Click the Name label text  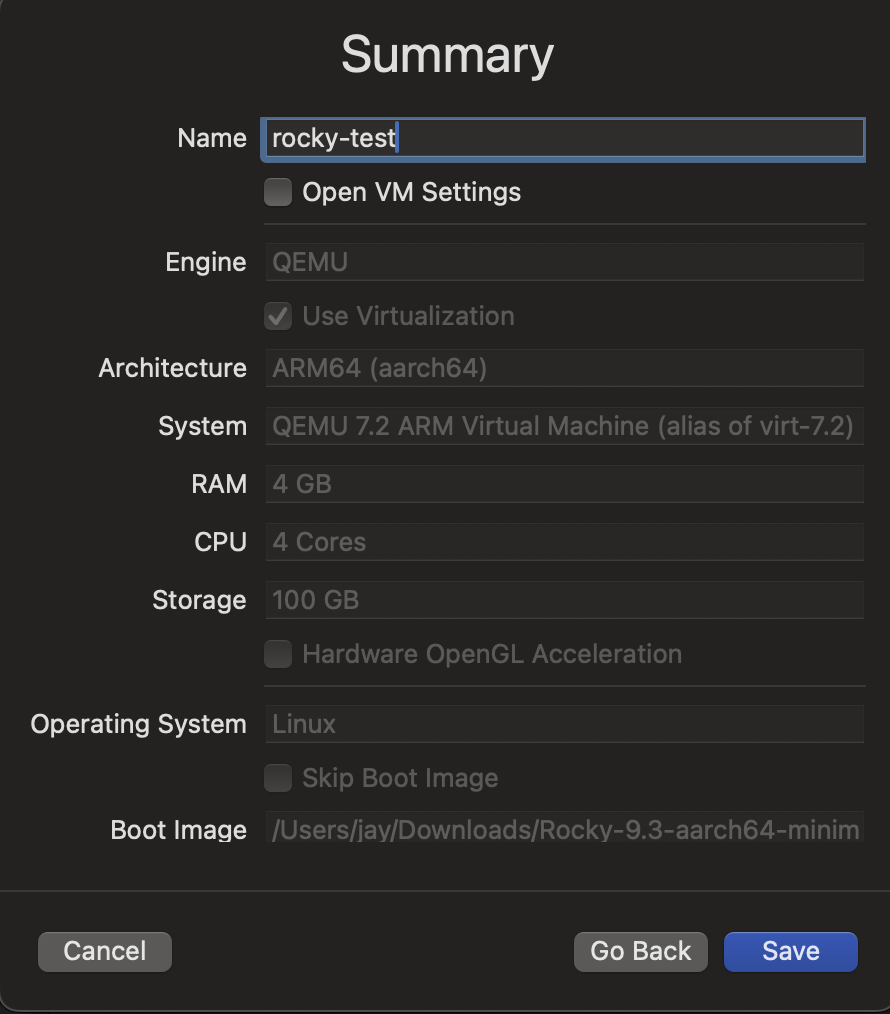tap(211, 139)
